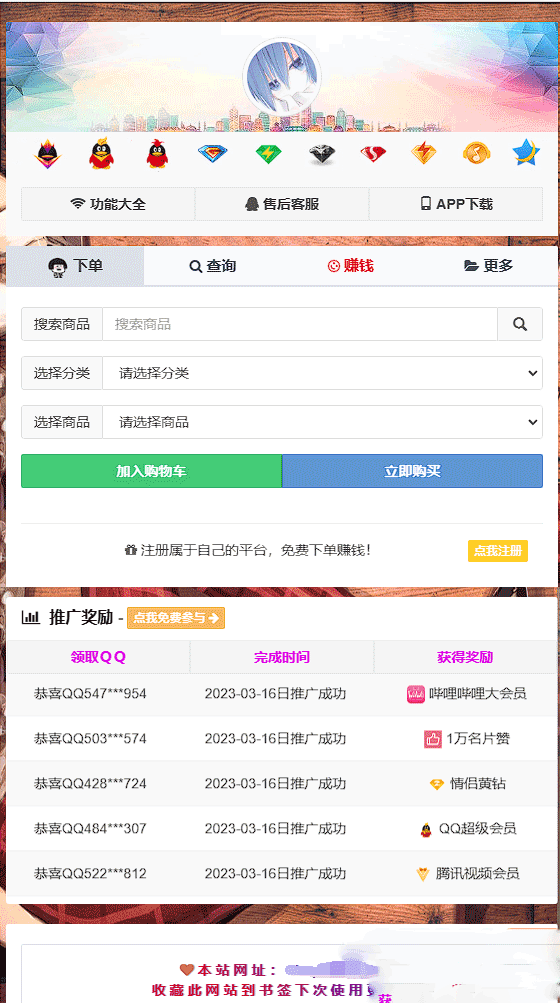Click the green lightning diamond icon

[x=269, y=154]
